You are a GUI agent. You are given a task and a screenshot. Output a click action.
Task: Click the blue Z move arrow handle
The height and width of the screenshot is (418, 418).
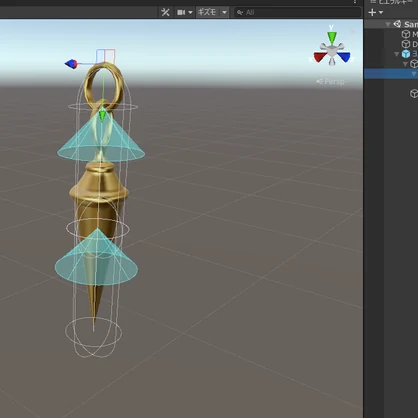(71, 64)
